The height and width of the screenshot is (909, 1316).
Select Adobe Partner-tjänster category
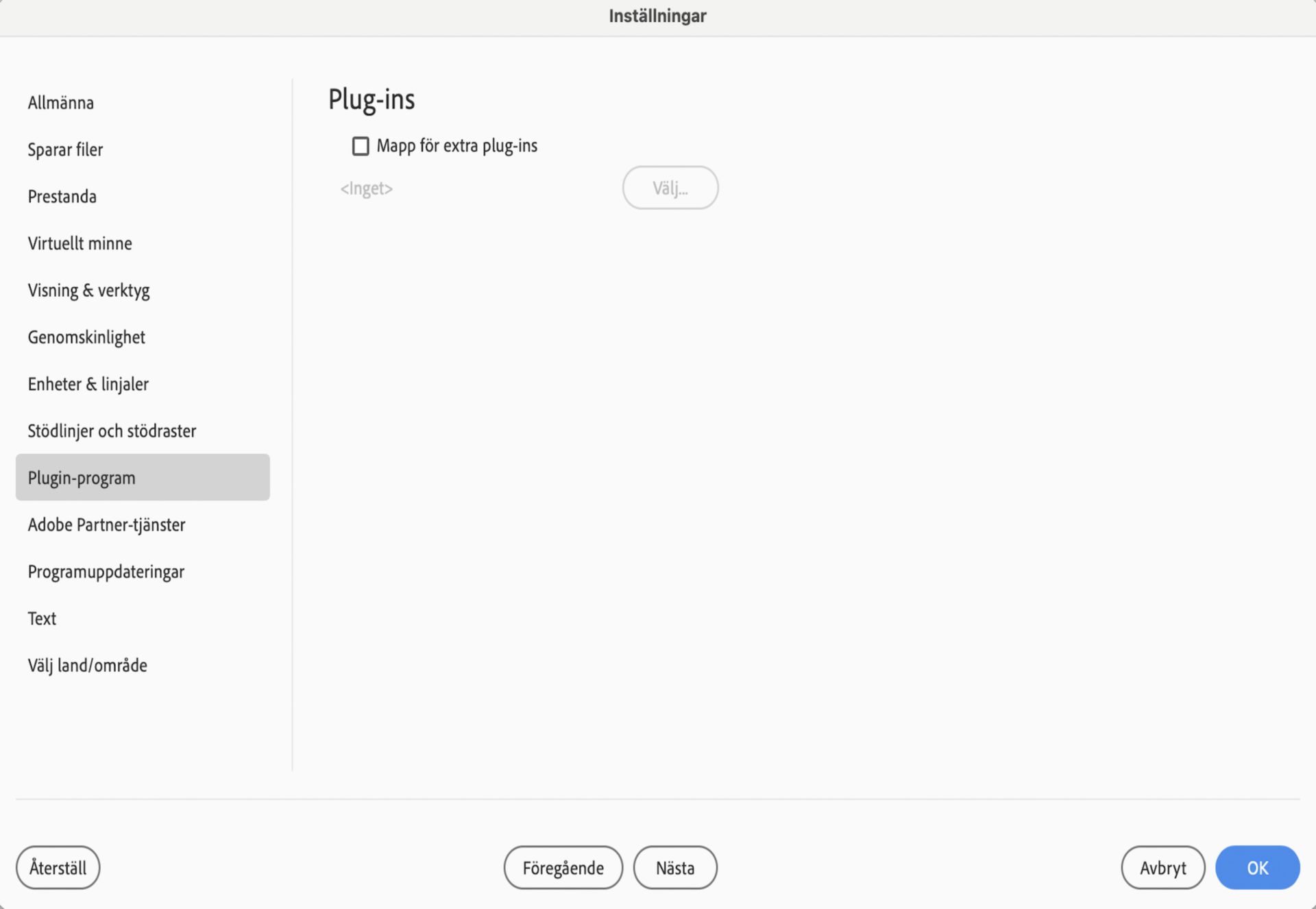tap(106, 524)
